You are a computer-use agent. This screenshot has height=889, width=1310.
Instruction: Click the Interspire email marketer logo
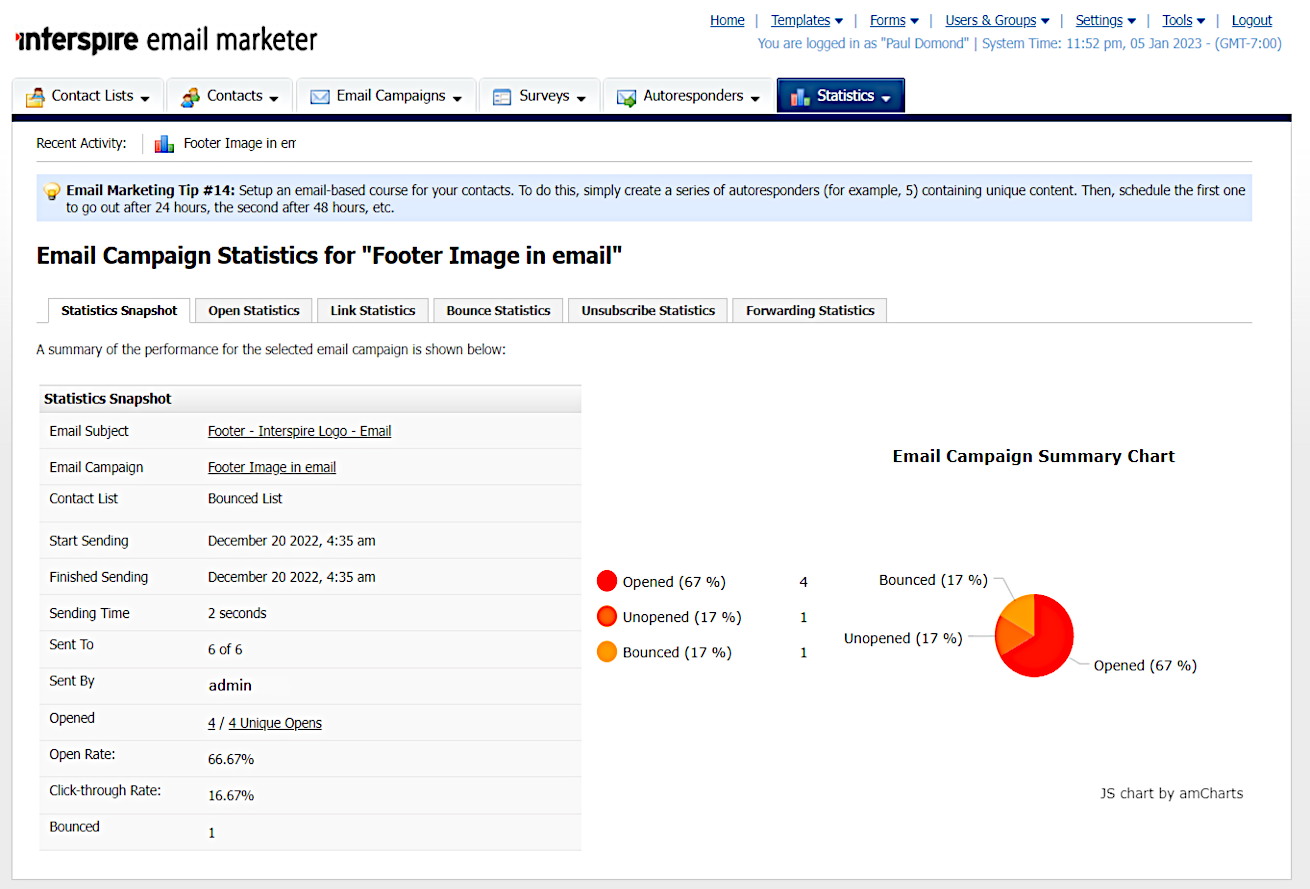166,40
